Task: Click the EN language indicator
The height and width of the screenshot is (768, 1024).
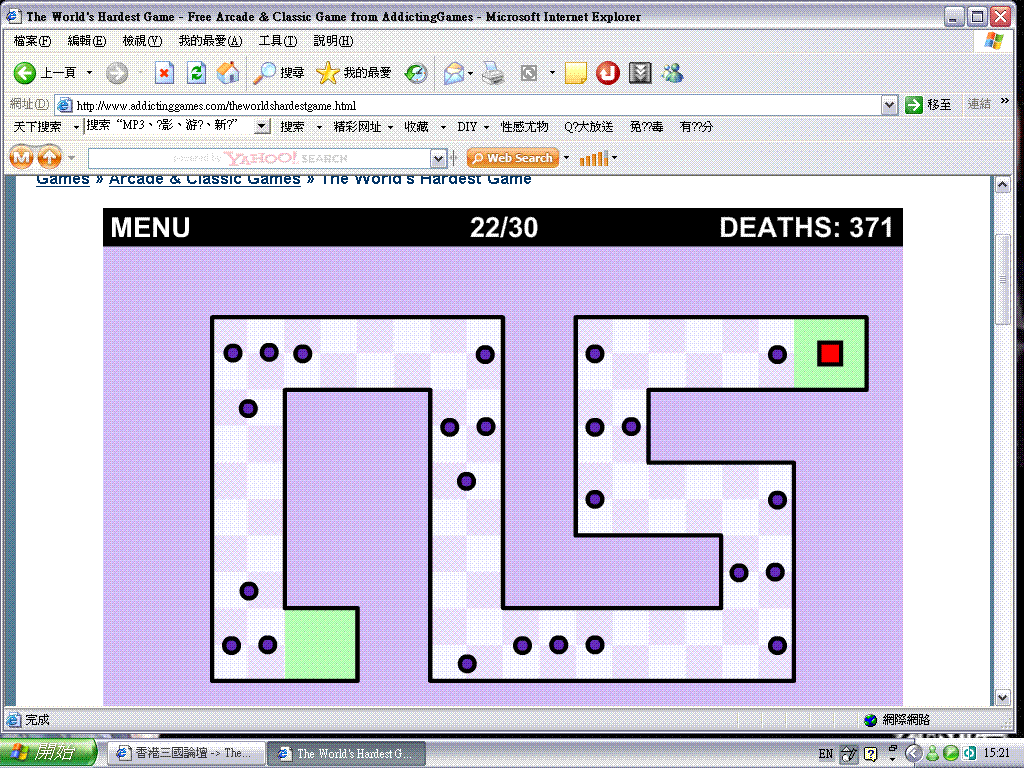Action: click(x=825, y=754)
